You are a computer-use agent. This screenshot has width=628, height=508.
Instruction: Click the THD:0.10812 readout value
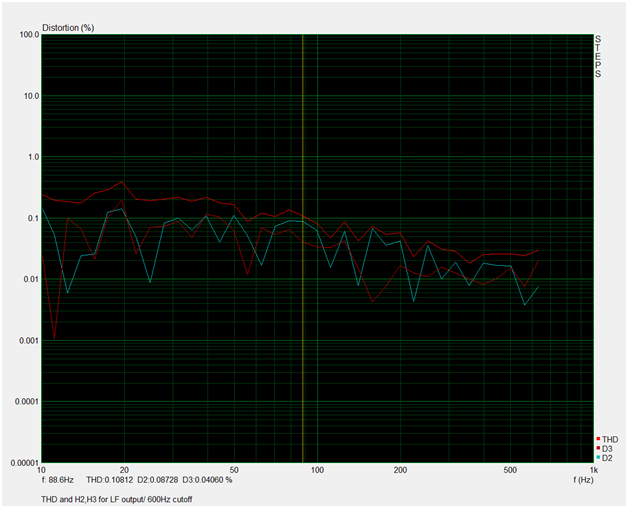pos(115,481)
